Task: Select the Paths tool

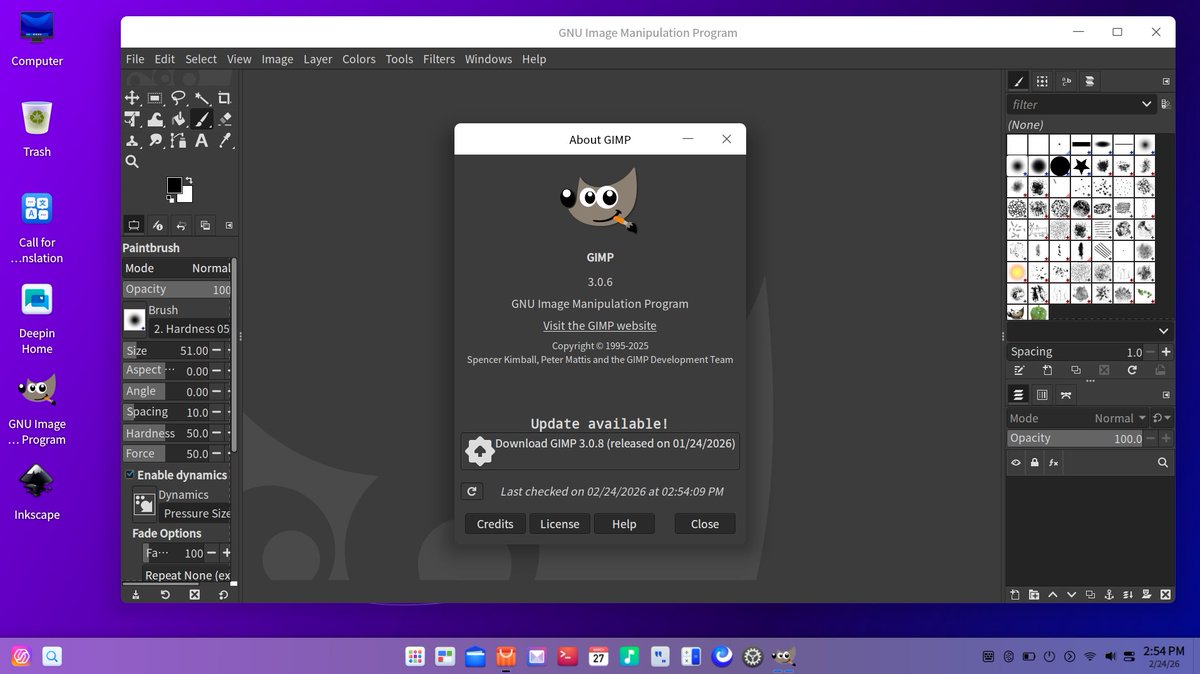Action: click(178, 140)
